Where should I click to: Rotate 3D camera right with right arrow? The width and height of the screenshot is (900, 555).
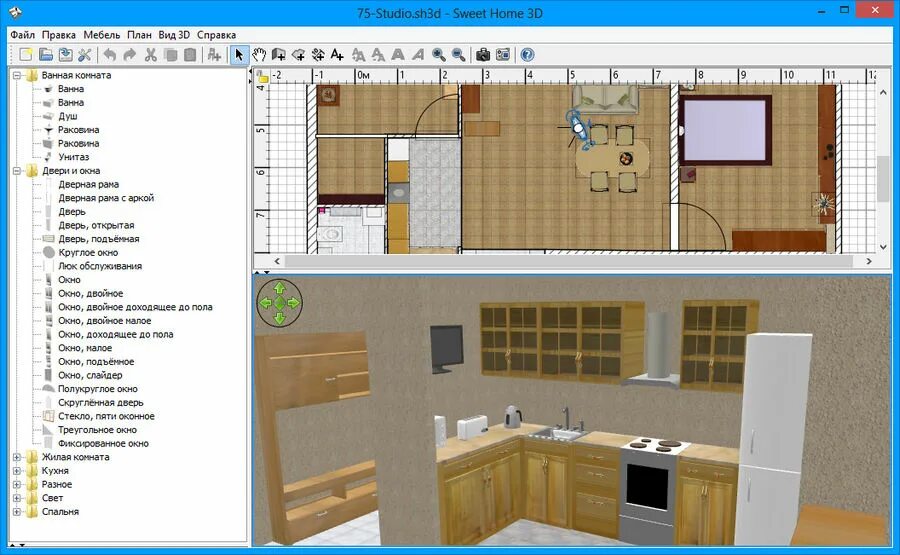[293, 302]
